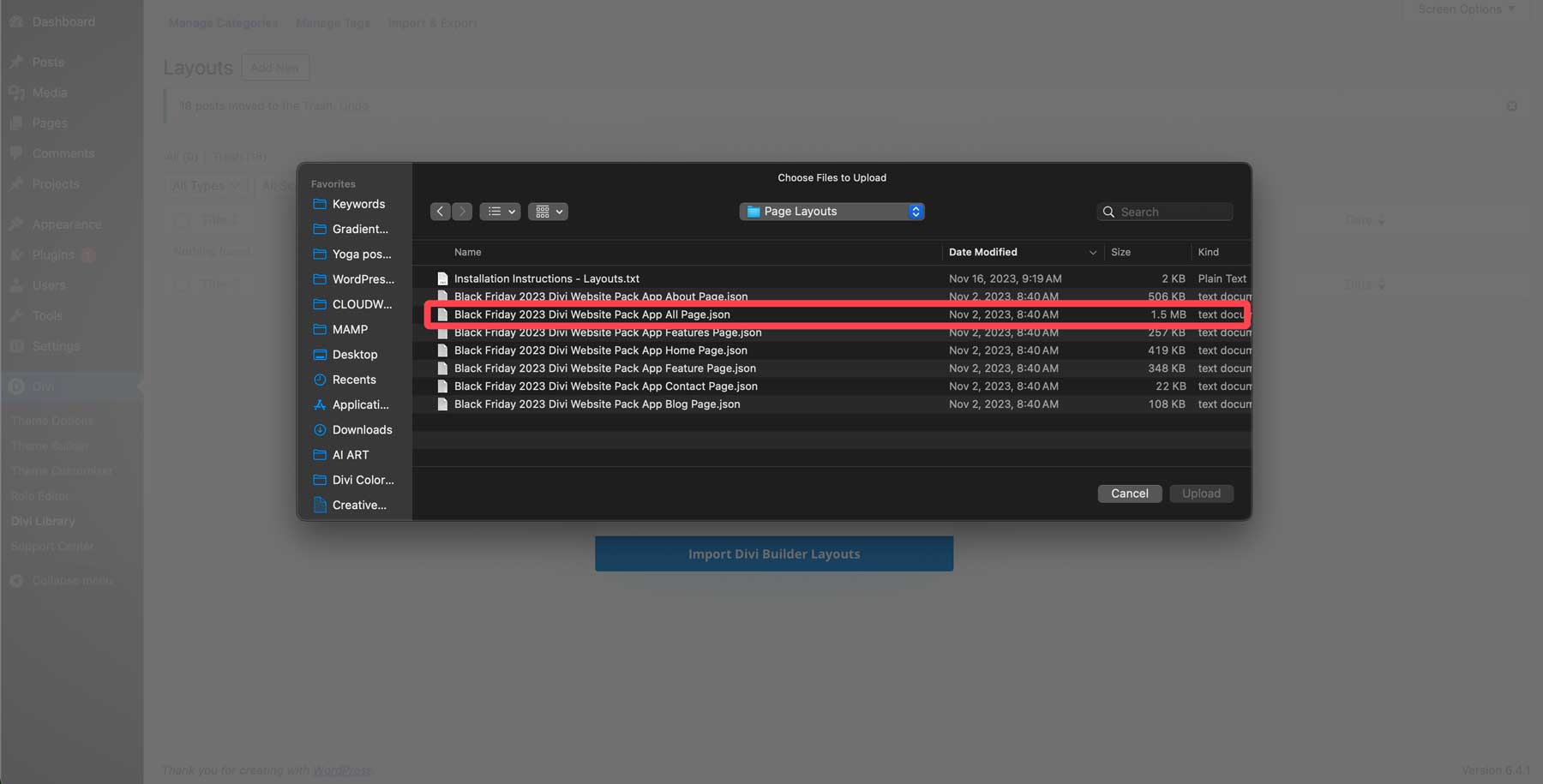Open the Page Layouts folder path dropdown
Screen dimensions: 1543x784
click(832, 212)
